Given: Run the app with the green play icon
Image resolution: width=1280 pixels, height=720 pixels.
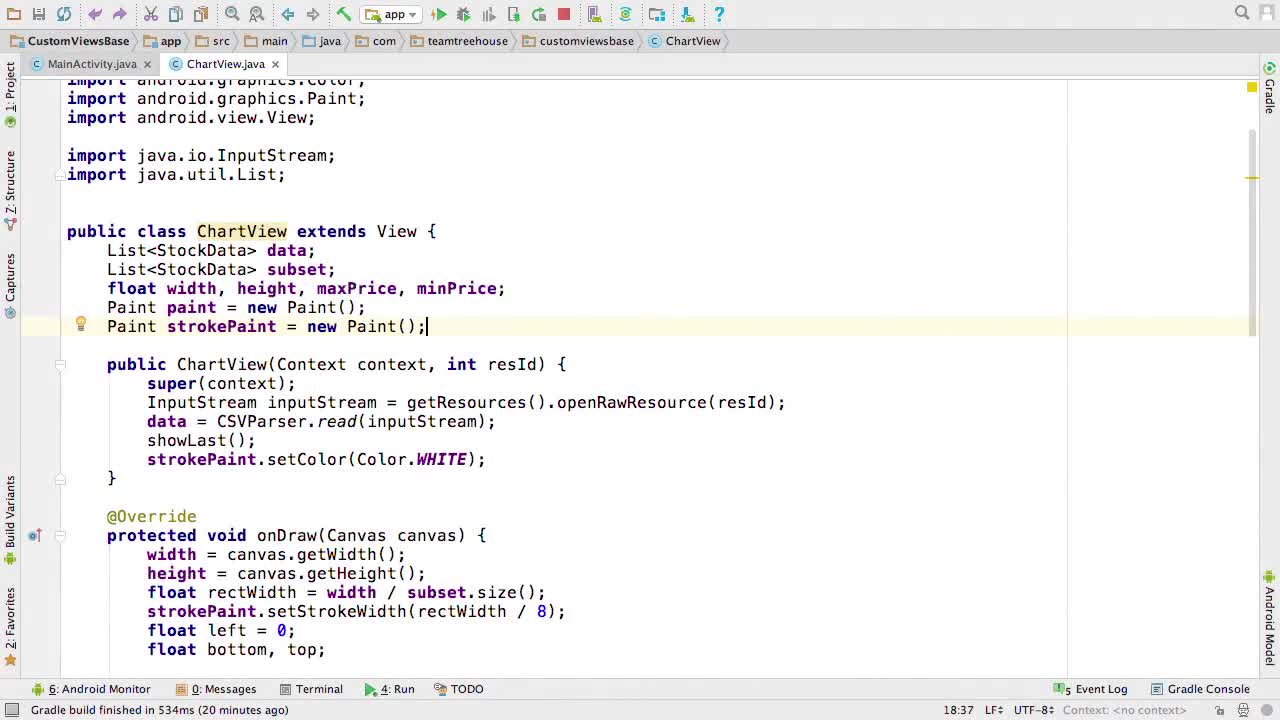Looking at the screenshot, I should pos(439,14).
